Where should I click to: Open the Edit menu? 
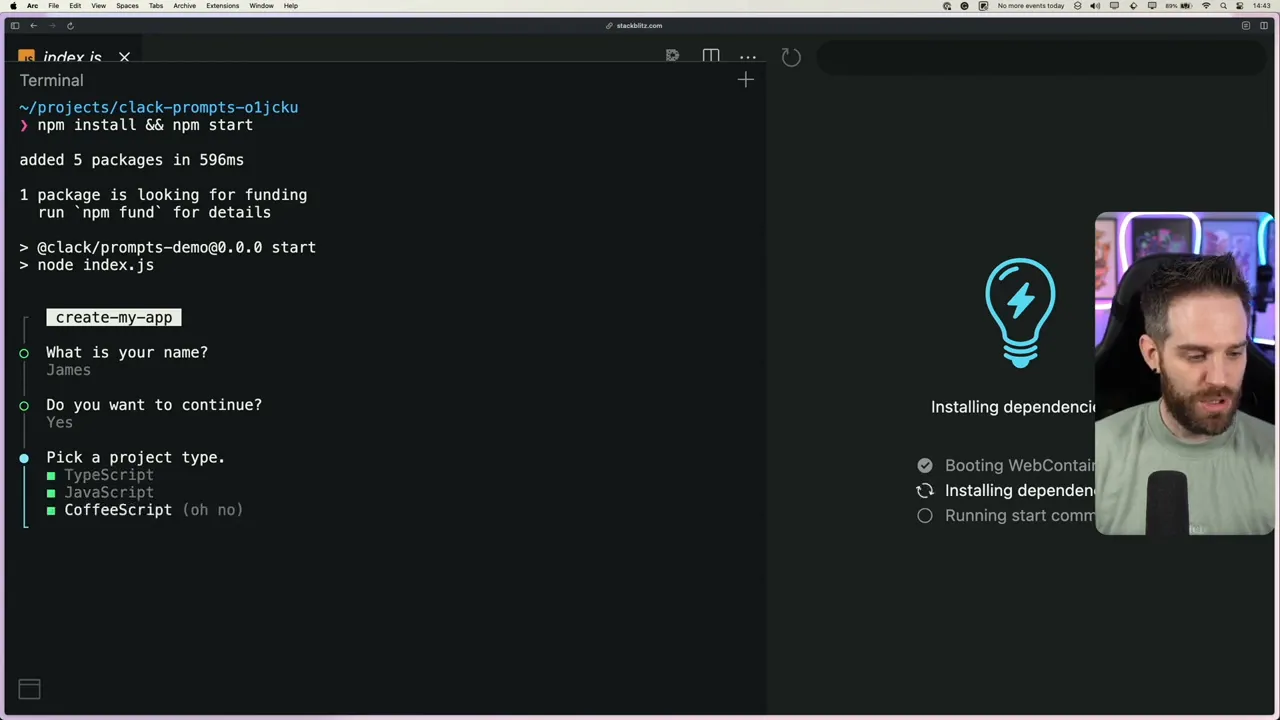coord(75,6)
